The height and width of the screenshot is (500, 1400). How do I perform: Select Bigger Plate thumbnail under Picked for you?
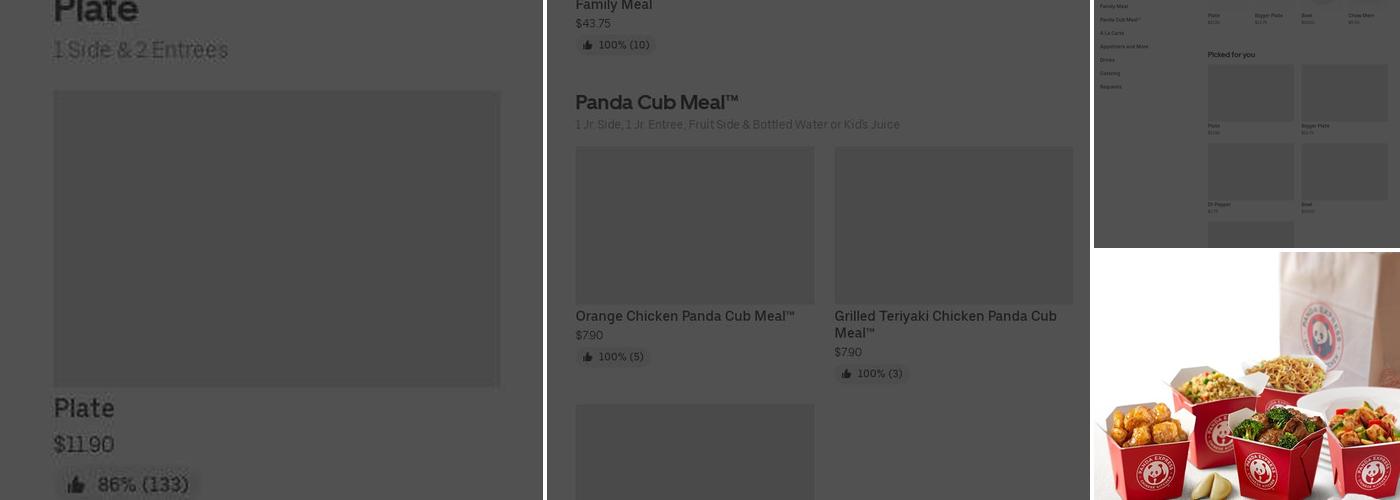[1343, 93]
